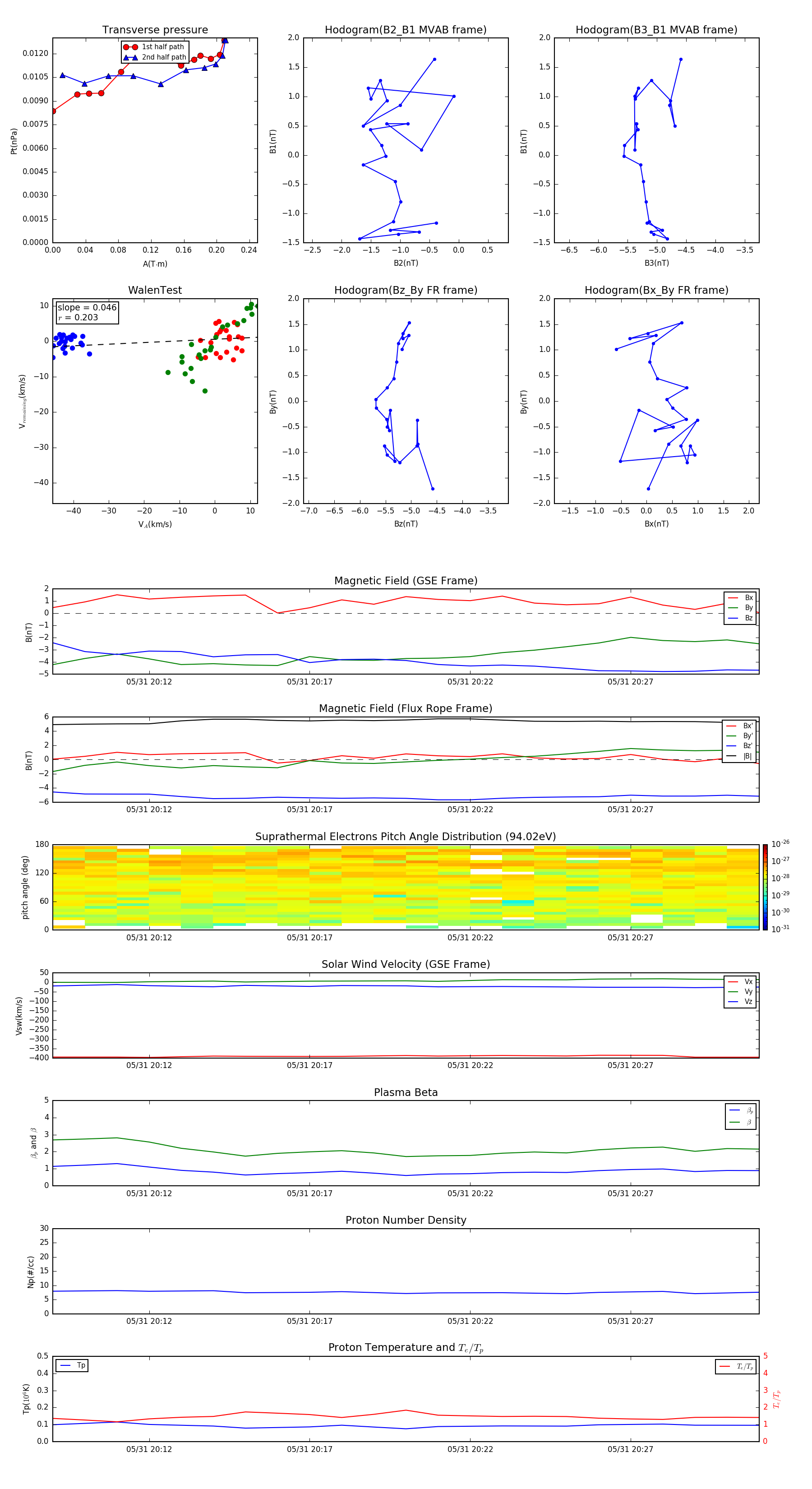This screenshot has height=1489, width=812.
Task: Click the 'V_remaining(km/s)' axis label
Action: tap(22, 401)
